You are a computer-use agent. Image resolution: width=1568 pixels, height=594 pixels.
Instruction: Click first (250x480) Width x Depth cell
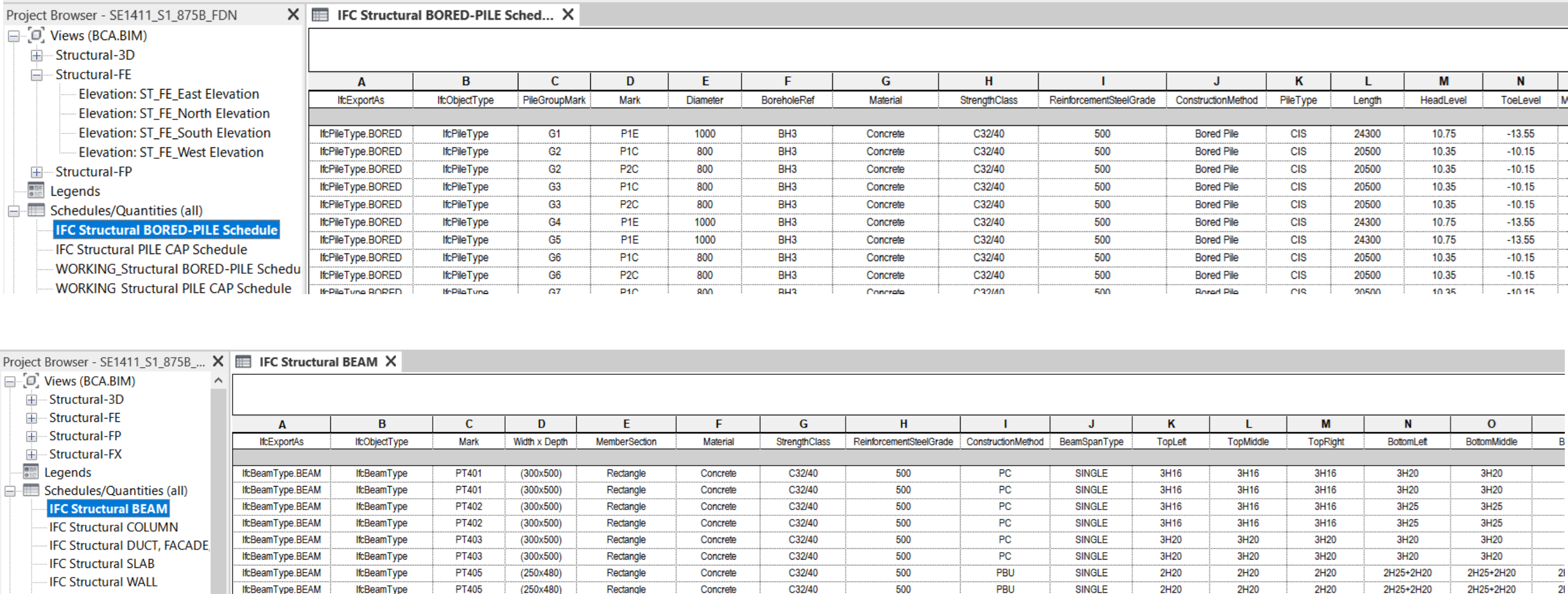pyautogui.click(x=541, y=572)
